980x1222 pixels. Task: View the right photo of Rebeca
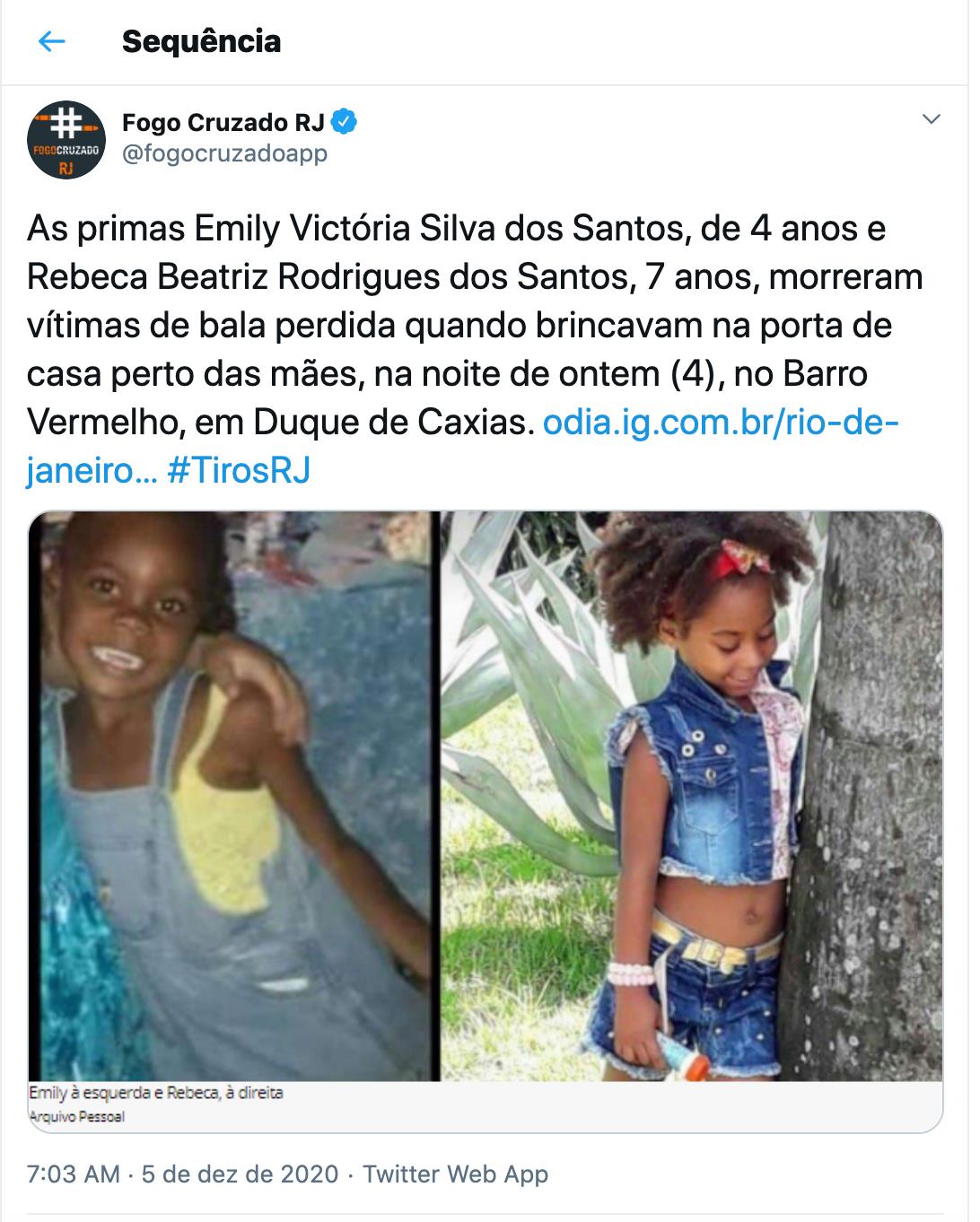coord(692,797)
